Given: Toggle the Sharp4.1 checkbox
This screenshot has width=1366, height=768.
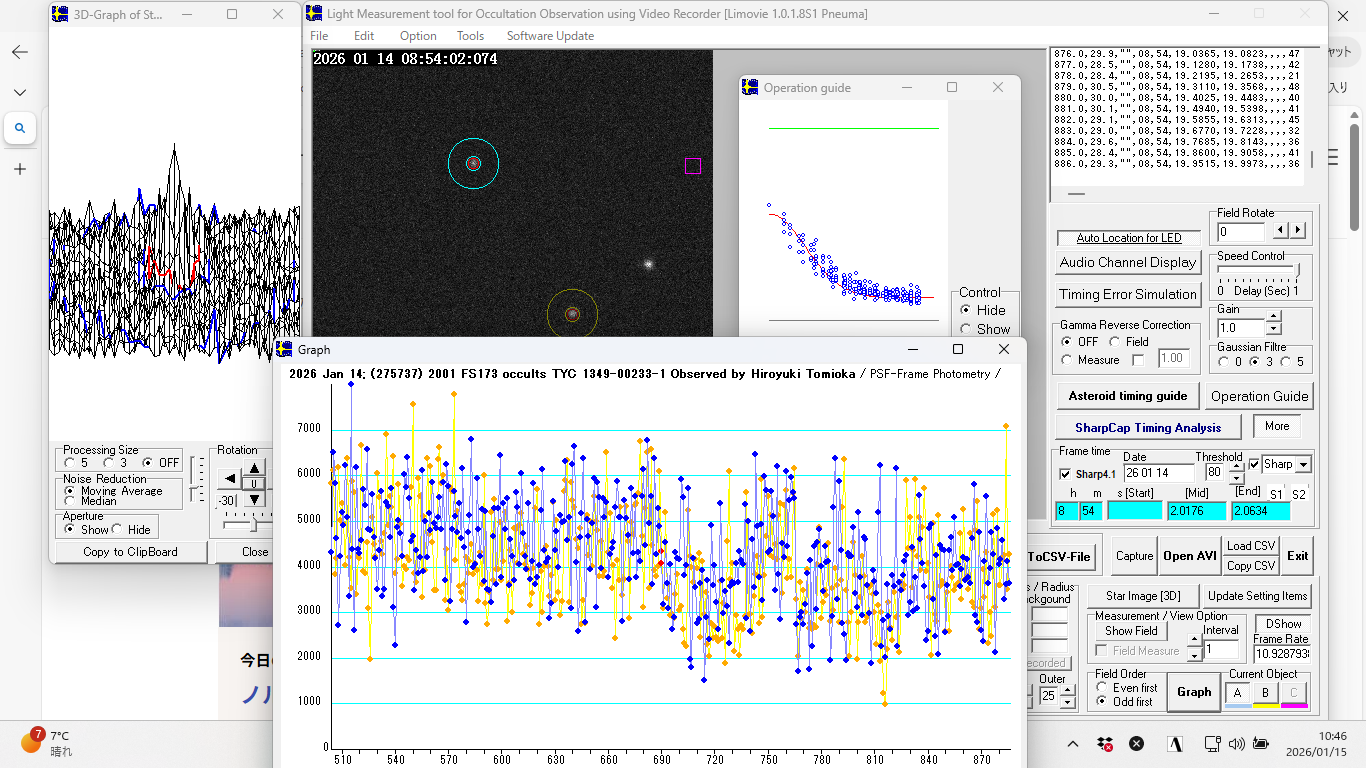Looking at the screenshot, I should pyautogui.click(x=1065, y=474).
